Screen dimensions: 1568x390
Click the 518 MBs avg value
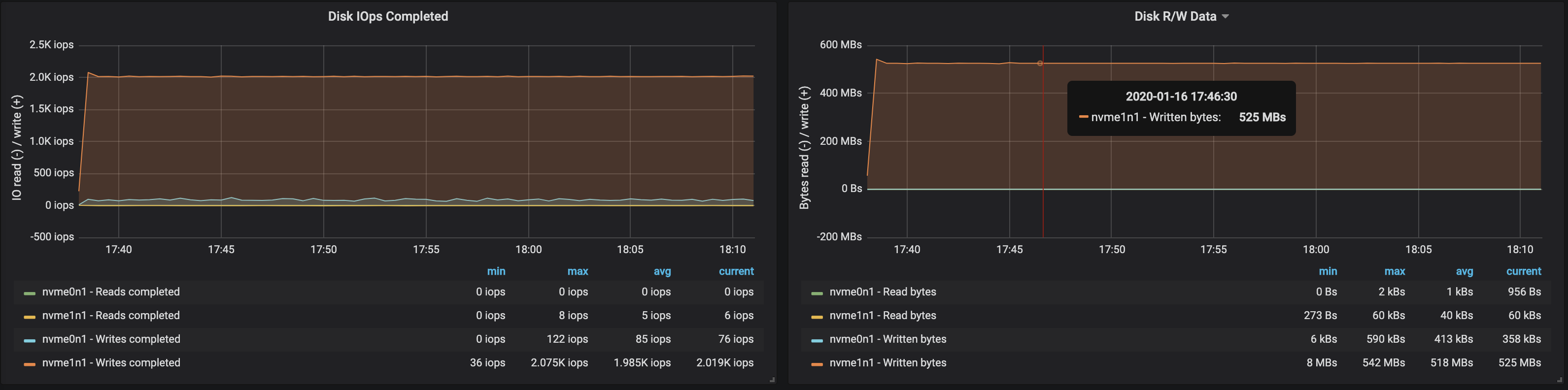1452,362
